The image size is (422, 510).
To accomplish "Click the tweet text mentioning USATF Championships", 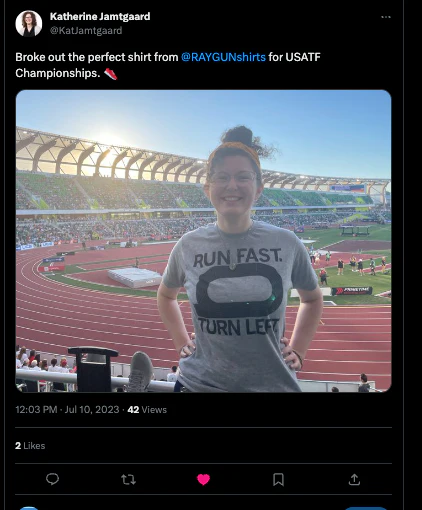I will pos(168,65).
